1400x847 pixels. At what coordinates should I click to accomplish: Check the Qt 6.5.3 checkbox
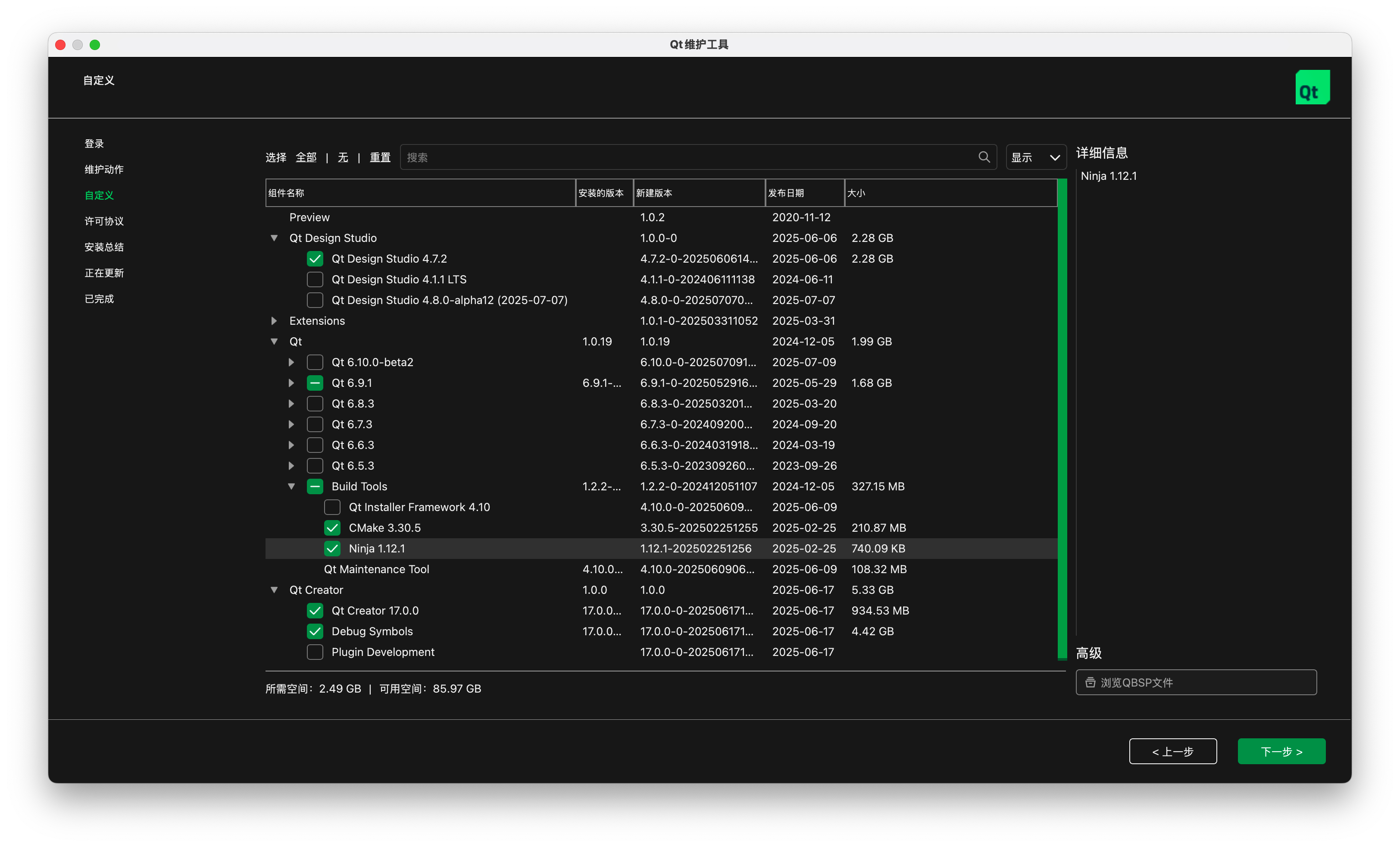click(315, 466)
